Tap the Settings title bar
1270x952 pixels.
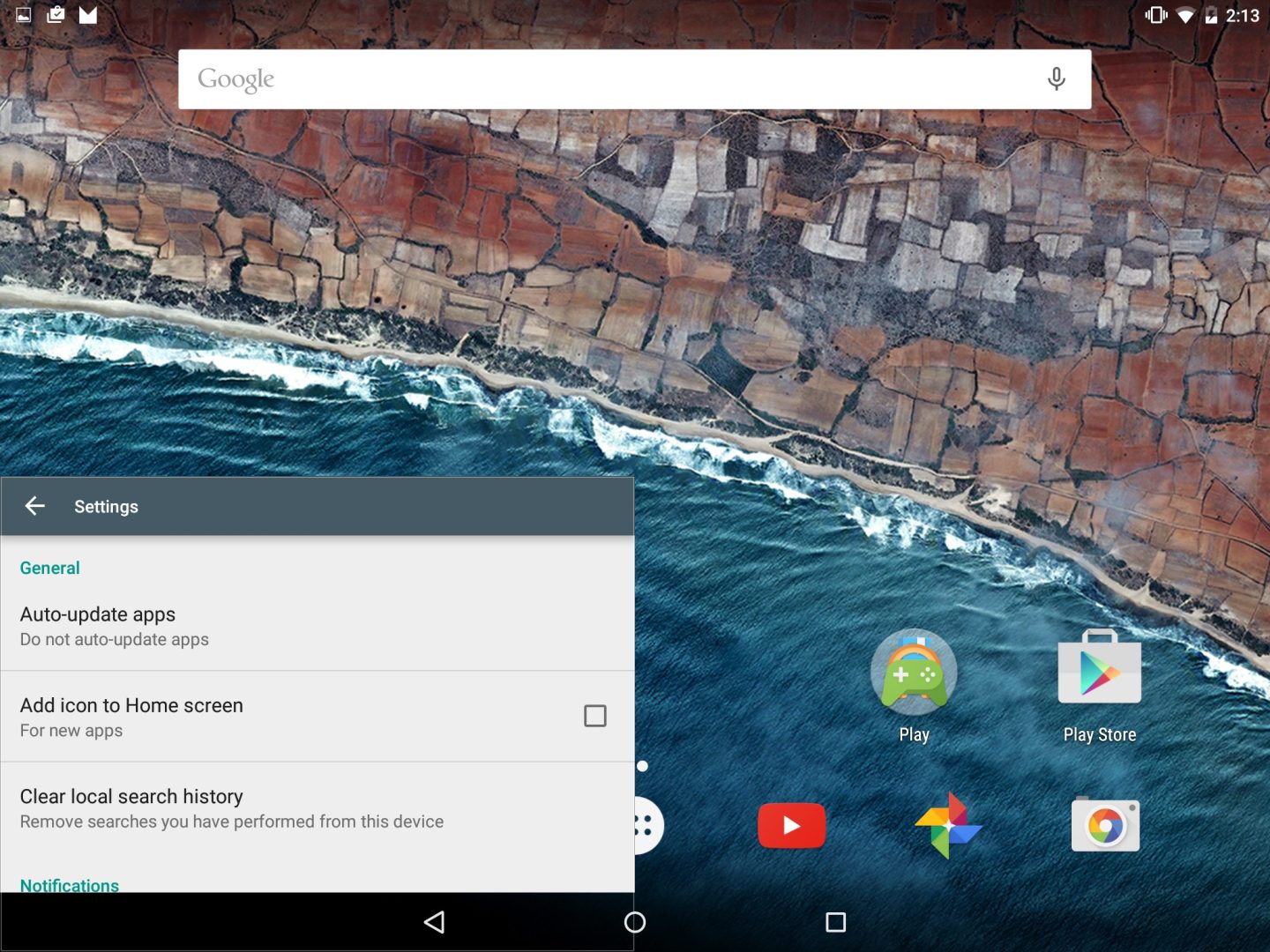[106, 506]
